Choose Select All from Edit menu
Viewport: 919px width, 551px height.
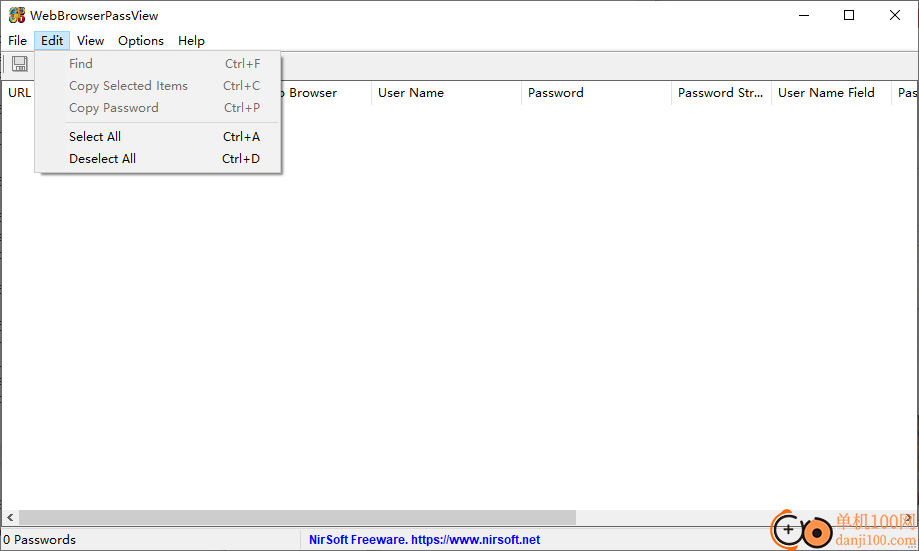pos(158,137)
